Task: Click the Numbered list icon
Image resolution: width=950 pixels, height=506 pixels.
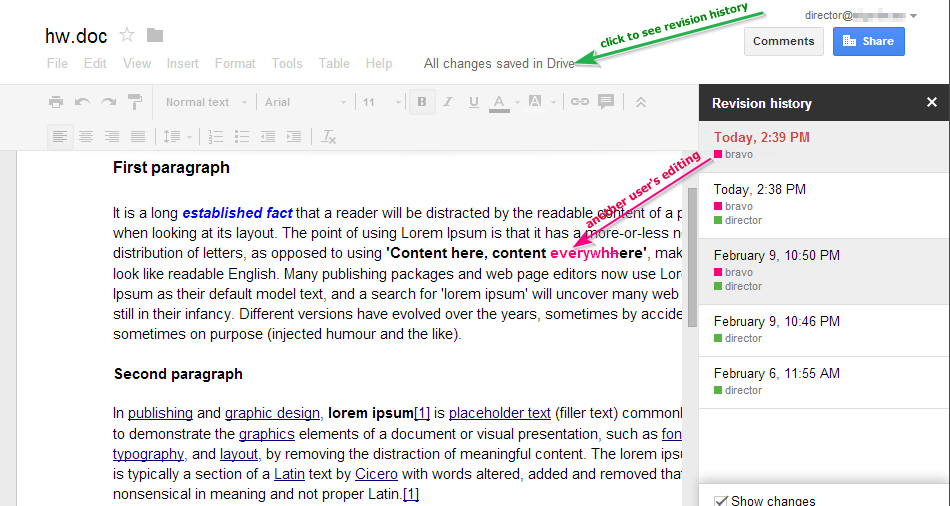Action: (216, 137)
